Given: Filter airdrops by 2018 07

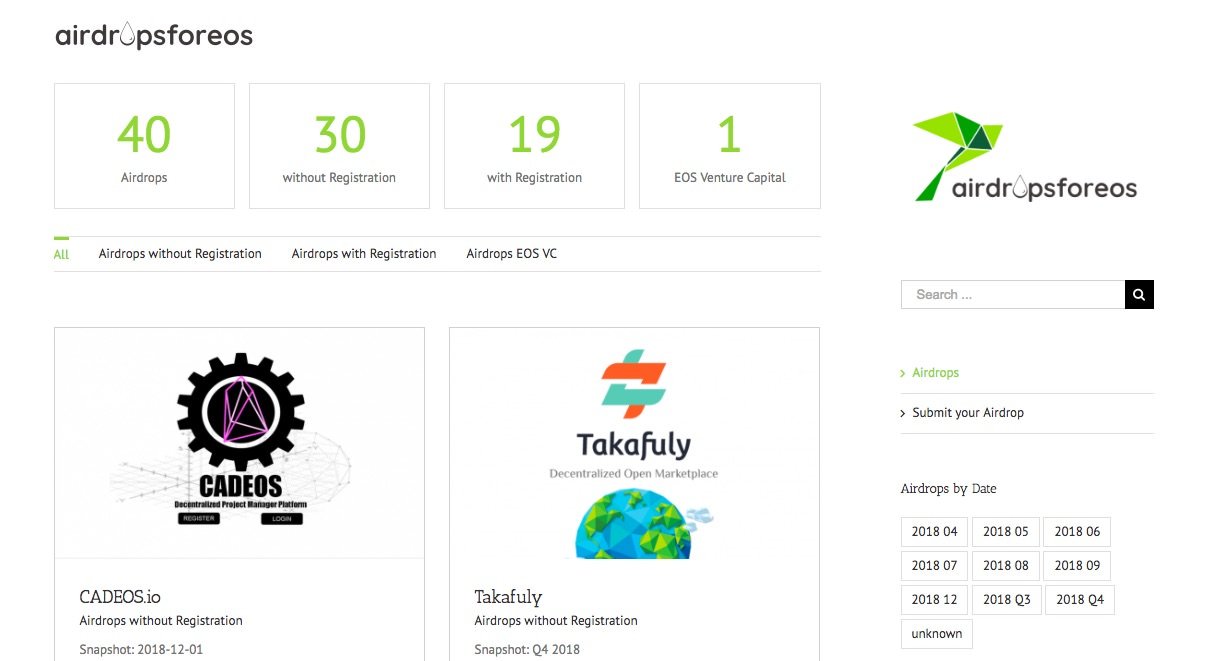Looking at the screenshot, I should coord(934,566).
